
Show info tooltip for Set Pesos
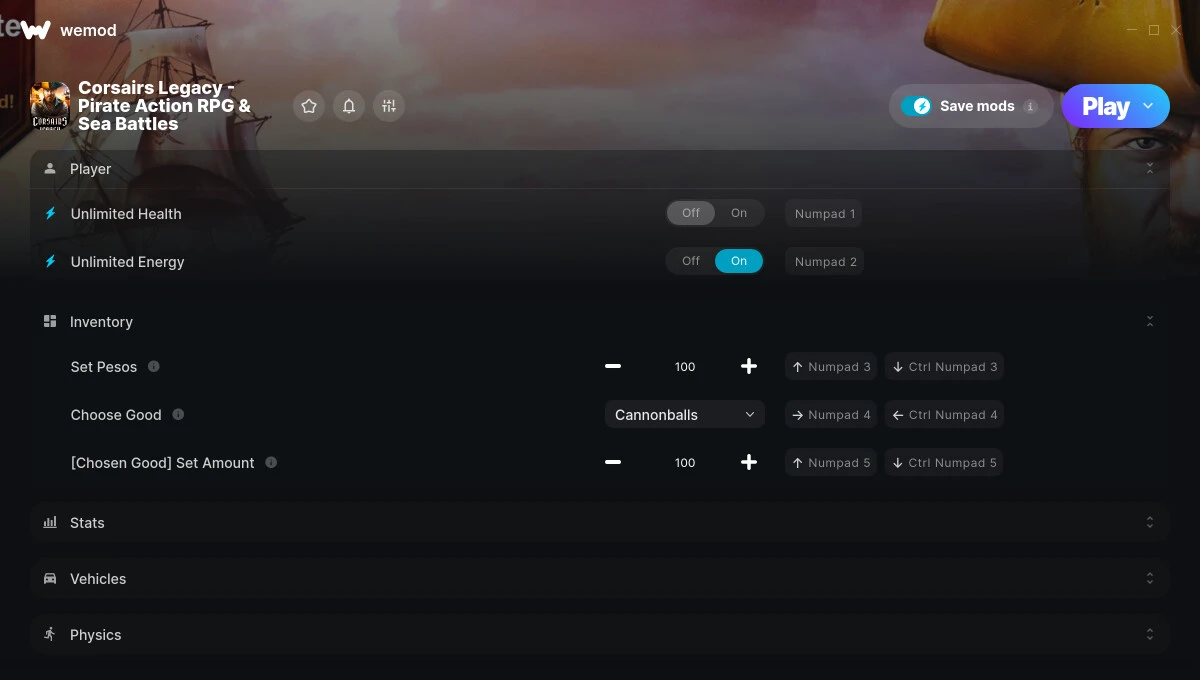click(x=154, y=366)
